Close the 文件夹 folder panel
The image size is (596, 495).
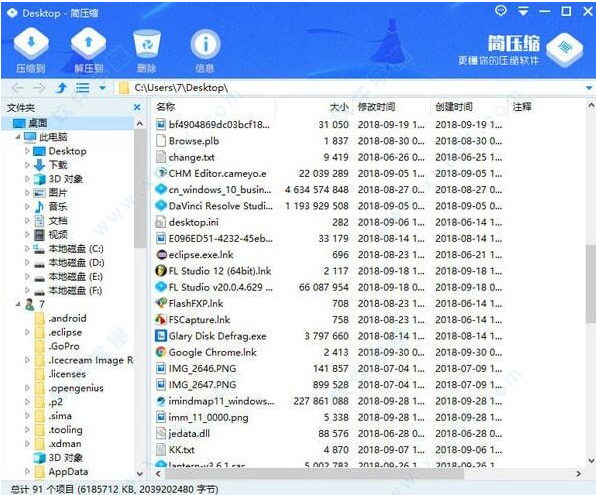(x=137, y=108)
